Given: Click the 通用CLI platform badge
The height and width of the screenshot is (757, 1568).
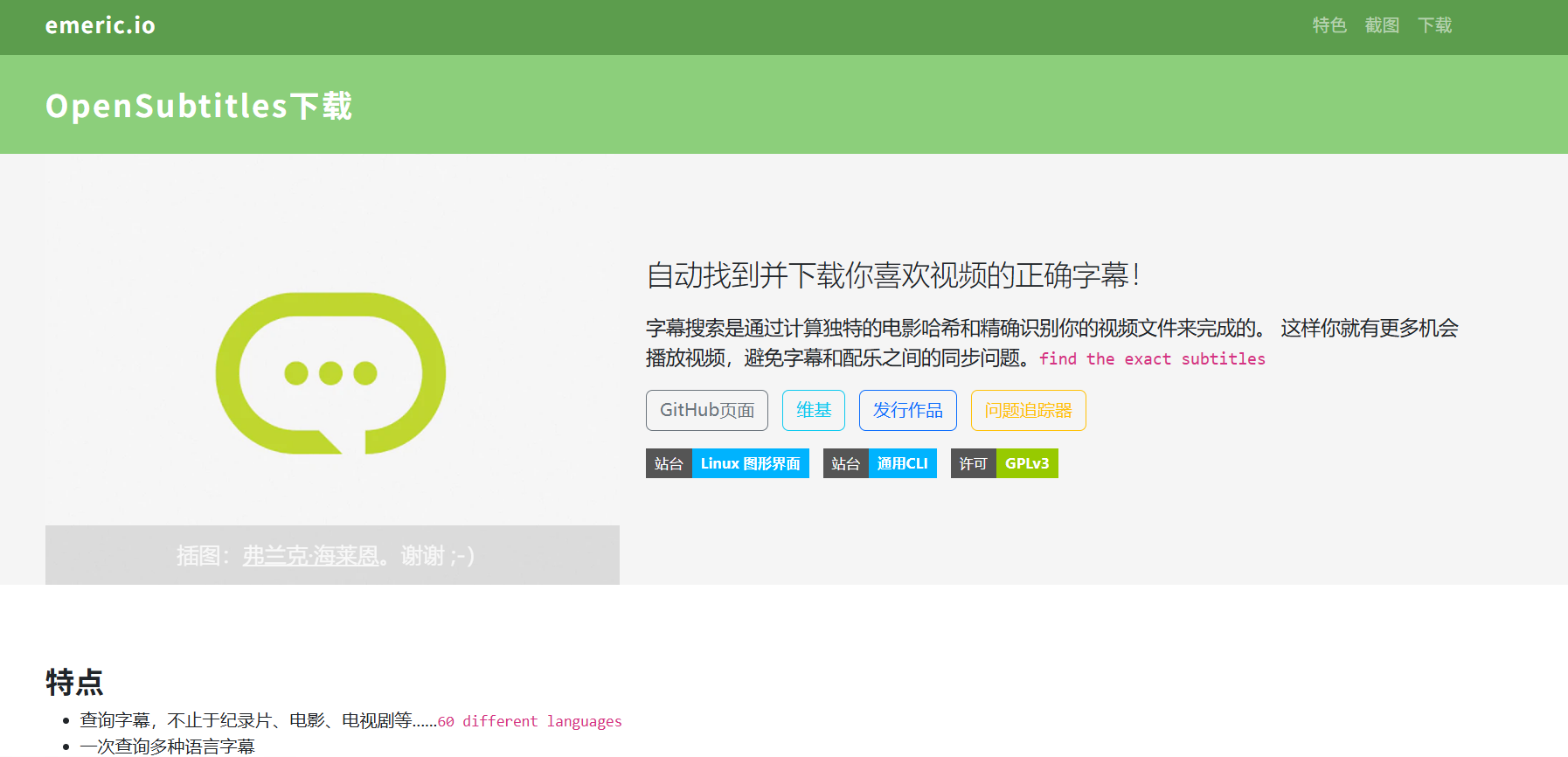Looking at the screenshot, I should 880,463.
